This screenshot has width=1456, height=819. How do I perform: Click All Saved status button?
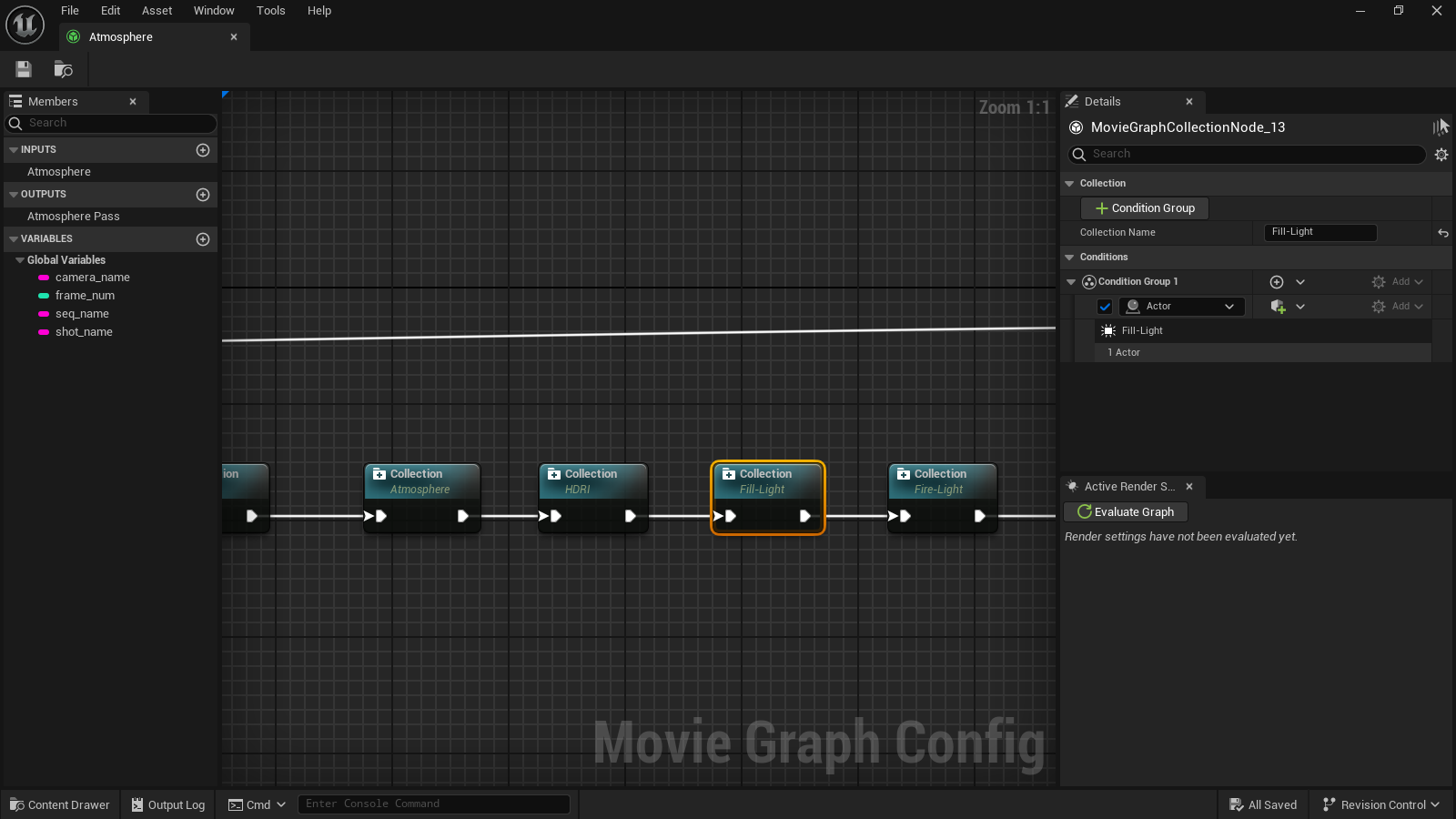(1263, 804)
